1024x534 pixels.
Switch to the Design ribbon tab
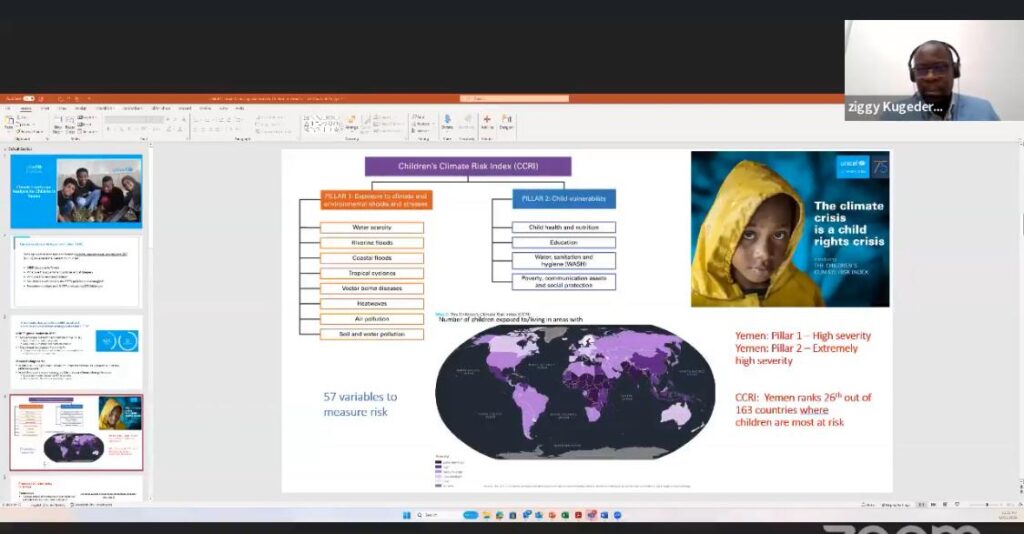(x=80, y=108)
